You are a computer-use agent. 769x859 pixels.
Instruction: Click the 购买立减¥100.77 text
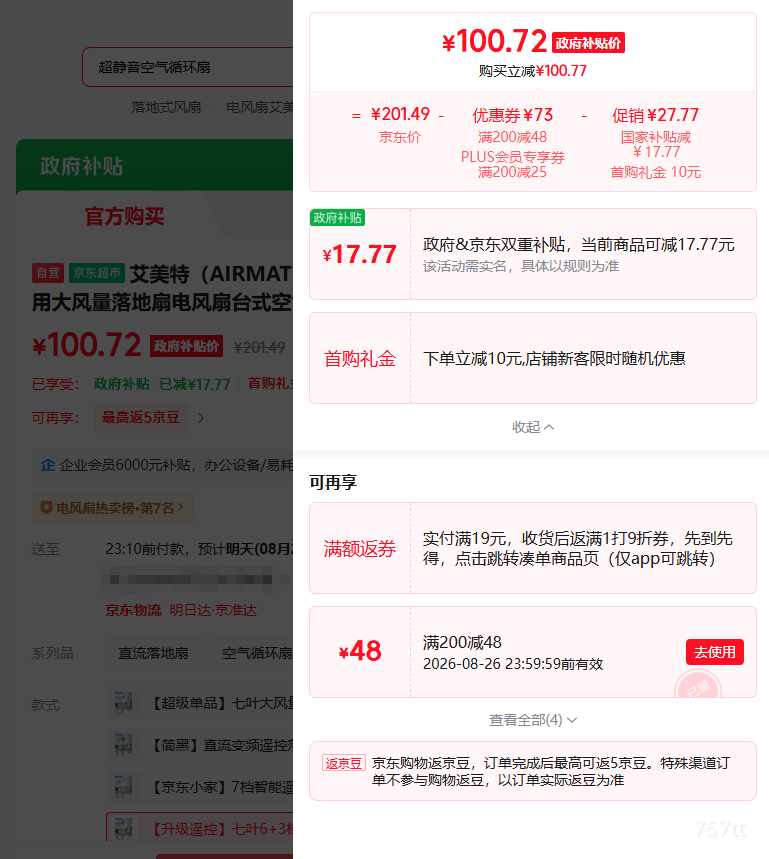tap(532, 71)
